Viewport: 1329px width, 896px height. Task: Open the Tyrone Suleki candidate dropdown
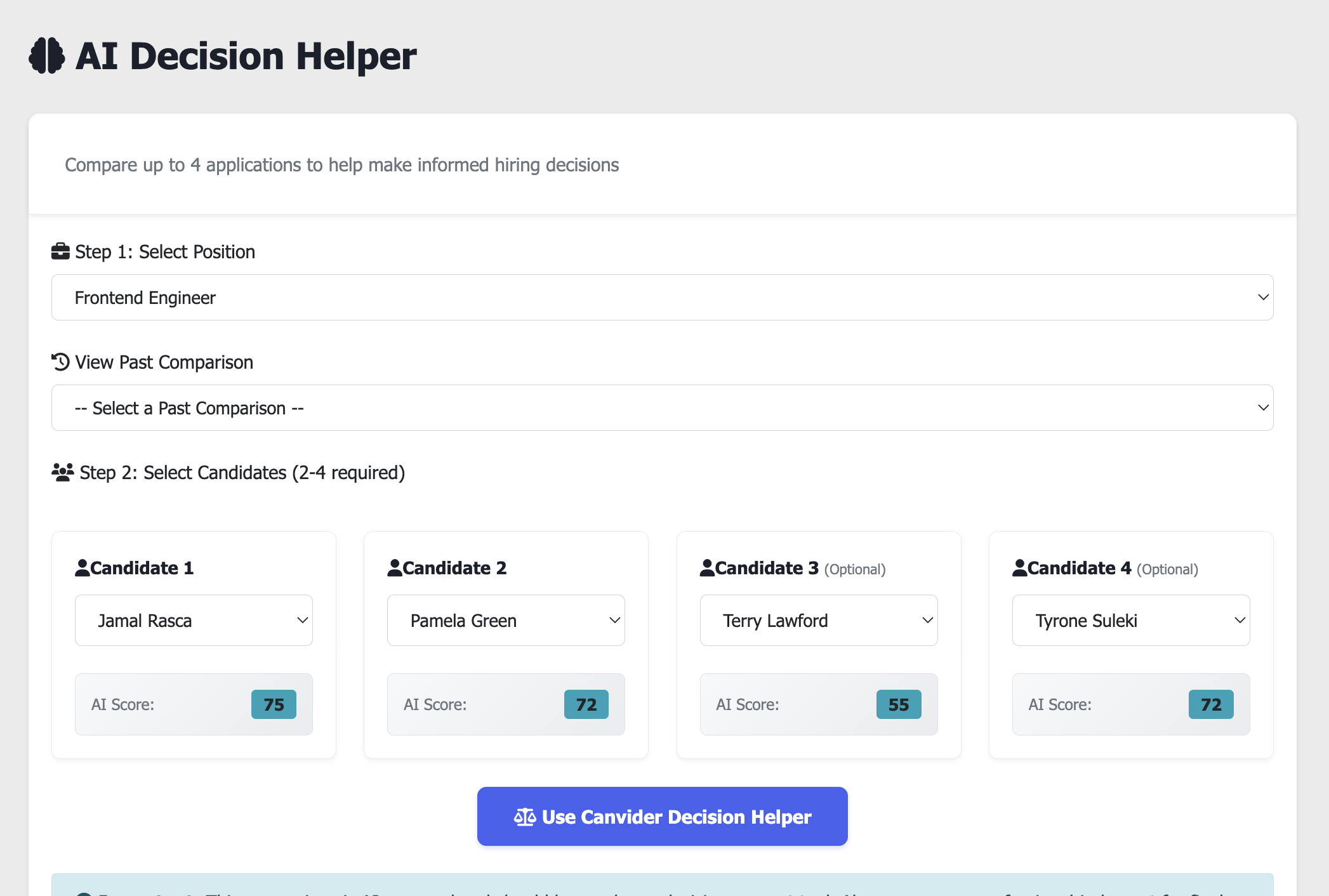[1130, 620]
